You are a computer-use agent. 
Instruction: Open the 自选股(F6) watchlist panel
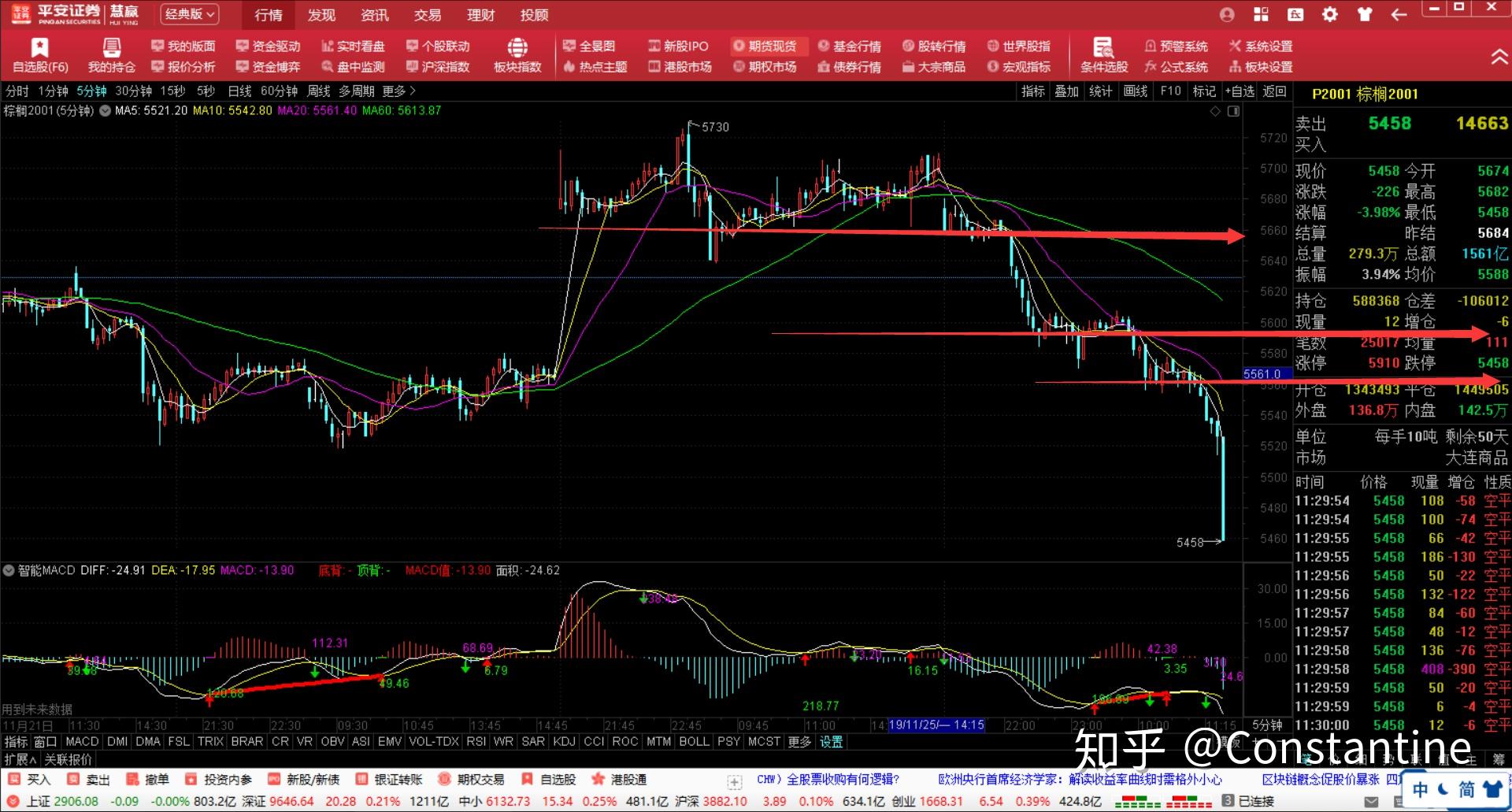tap(39, 57)
